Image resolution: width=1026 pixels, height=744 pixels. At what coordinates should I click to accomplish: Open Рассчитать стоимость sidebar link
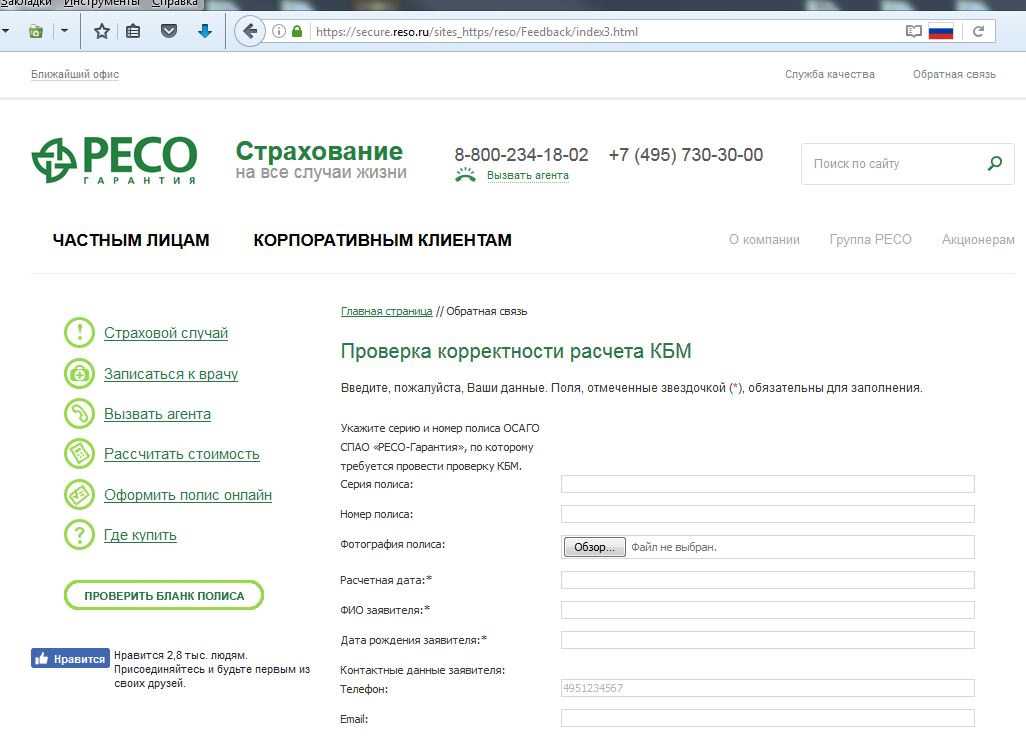(x=181, y=453)
